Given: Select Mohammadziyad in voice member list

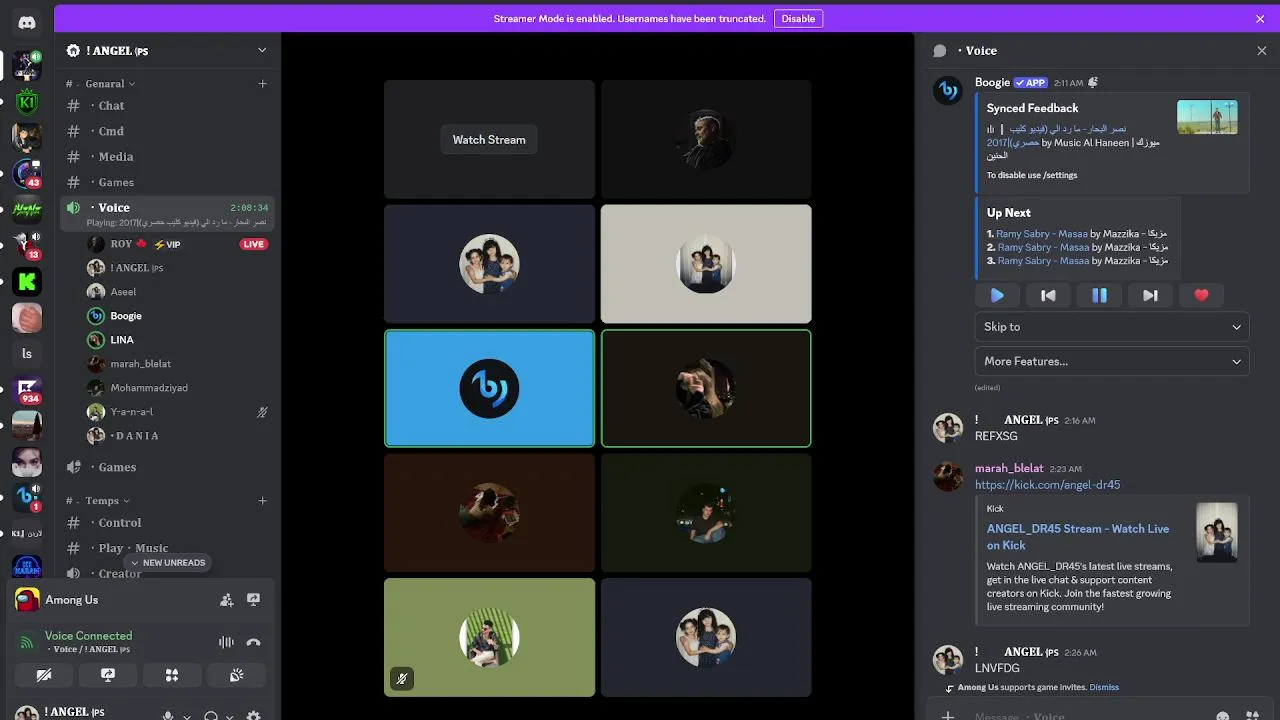Looking at the screenshot, I should [x=178, y=388].
